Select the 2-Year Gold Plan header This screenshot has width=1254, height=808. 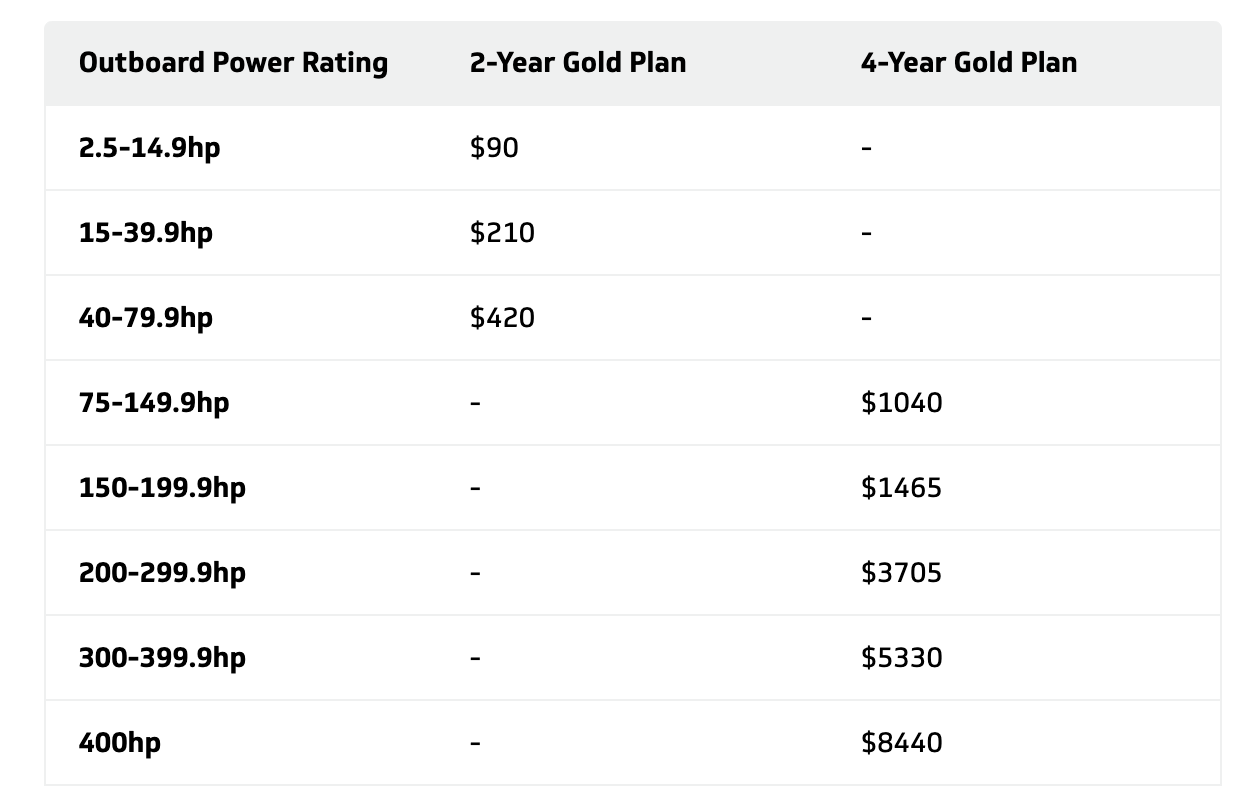click(578, 63)
